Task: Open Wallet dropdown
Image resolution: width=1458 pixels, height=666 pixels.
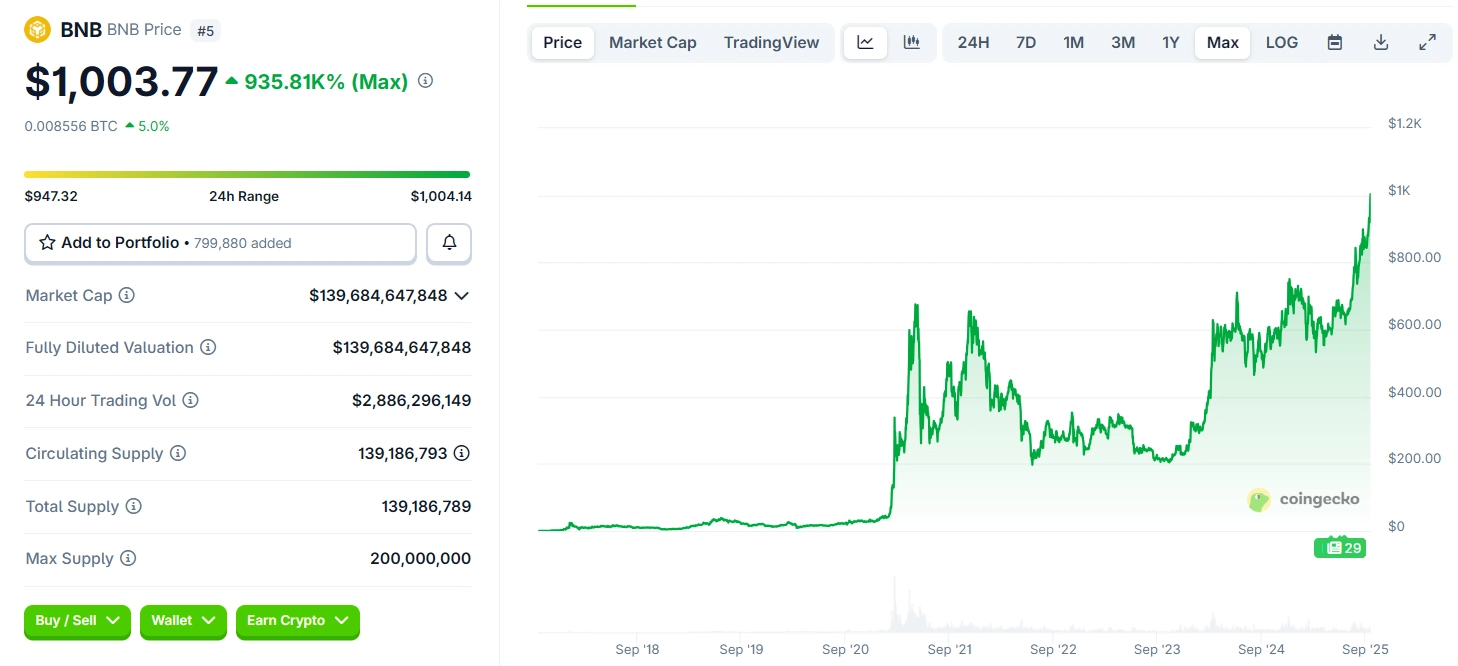Action: (x=183, y=621)
